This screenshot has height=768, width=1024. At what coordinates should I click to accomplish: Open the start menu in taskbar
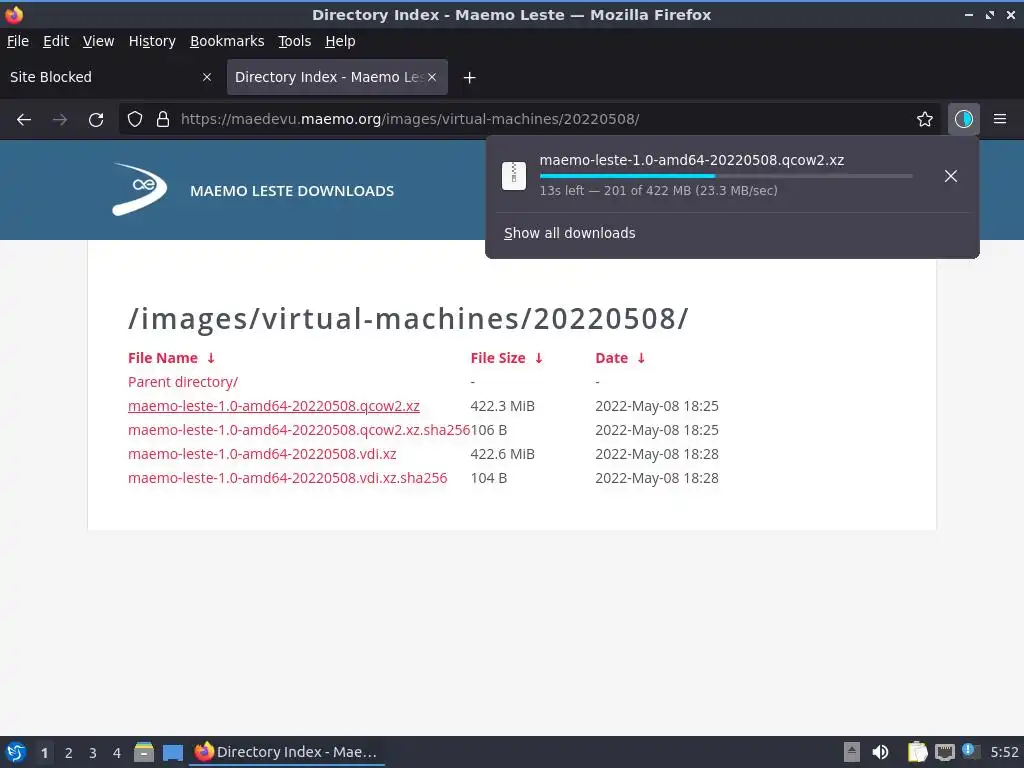(x=16, y=752)
